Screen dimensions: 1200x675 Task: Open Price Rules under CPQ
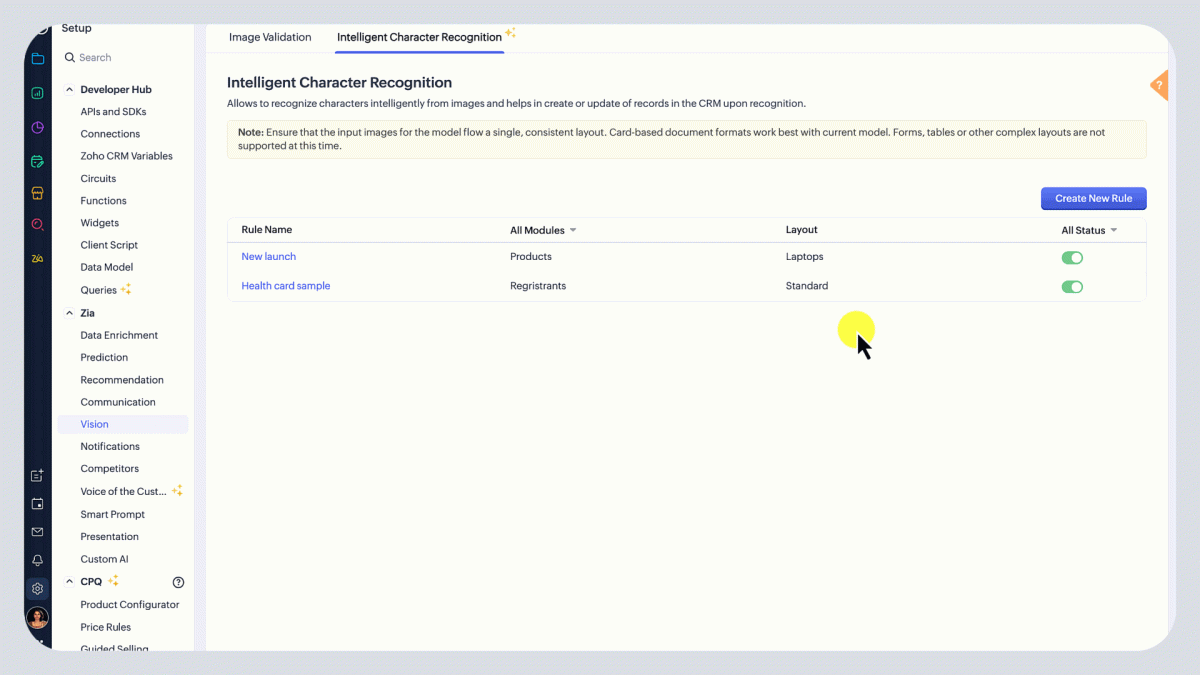click(105, 627)
